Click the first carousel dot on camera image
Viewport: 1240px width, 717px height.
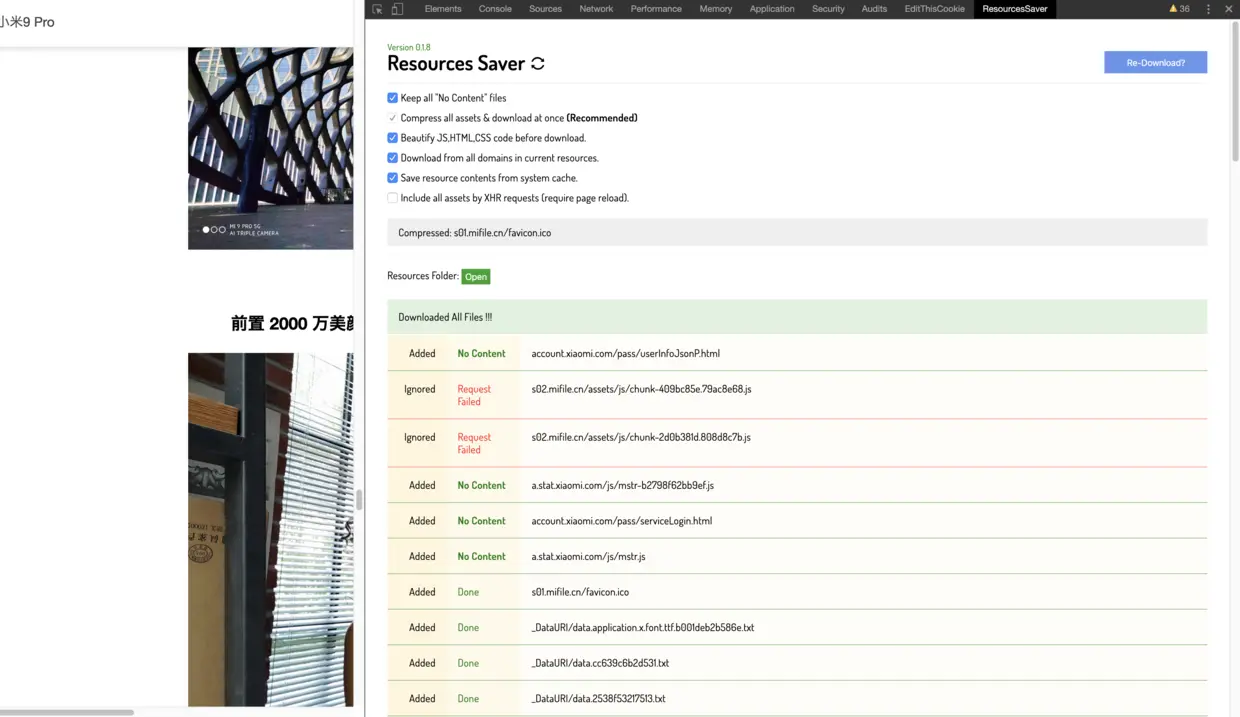[206, 230]
